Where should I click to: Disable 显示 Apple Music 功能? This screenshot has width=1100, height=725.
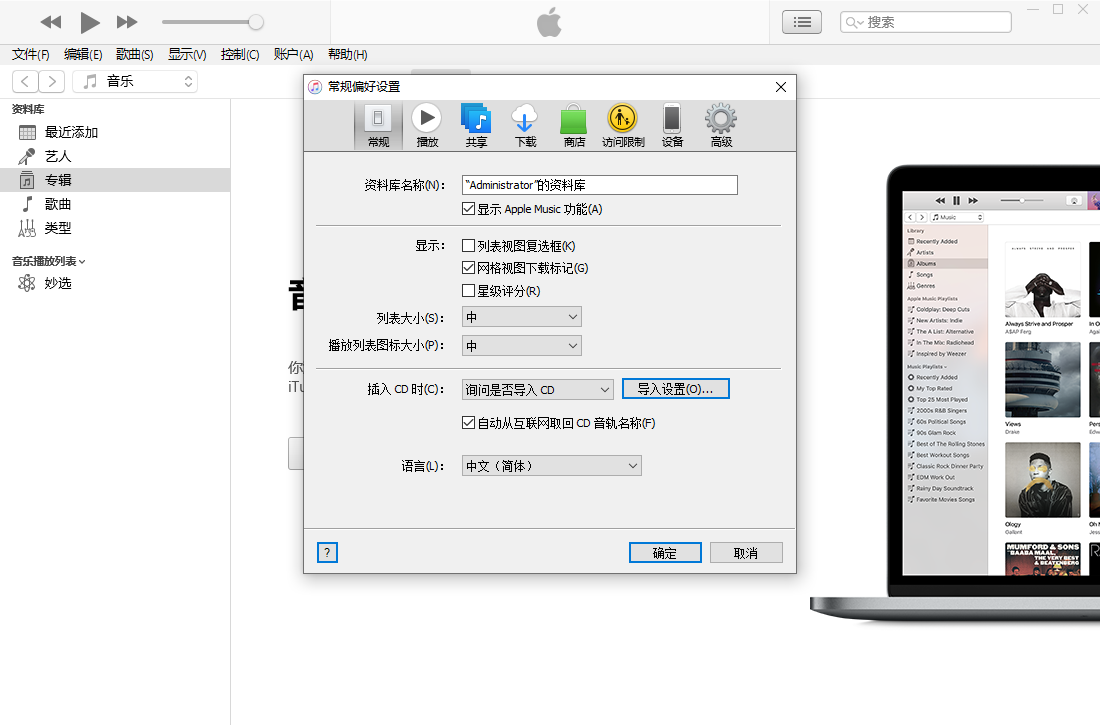click(468, 208)
